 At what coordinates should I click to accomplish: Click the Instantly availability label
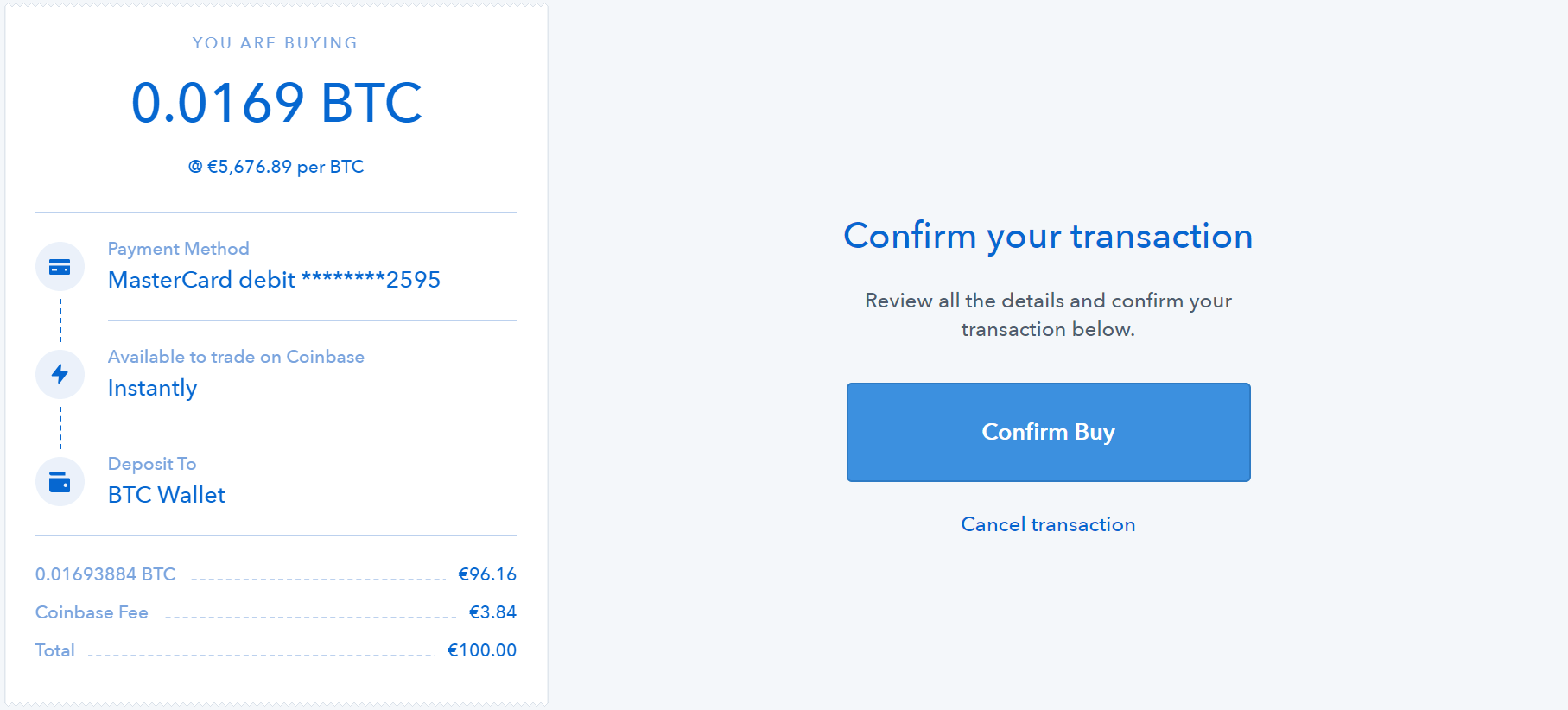tap(152, 388)
